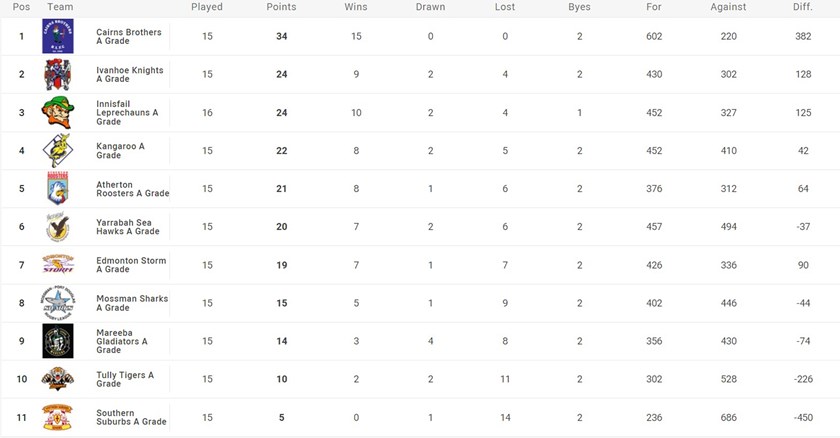Click the Kangaroo A Grade logo

pyautogui.click(x=57, y=151)
